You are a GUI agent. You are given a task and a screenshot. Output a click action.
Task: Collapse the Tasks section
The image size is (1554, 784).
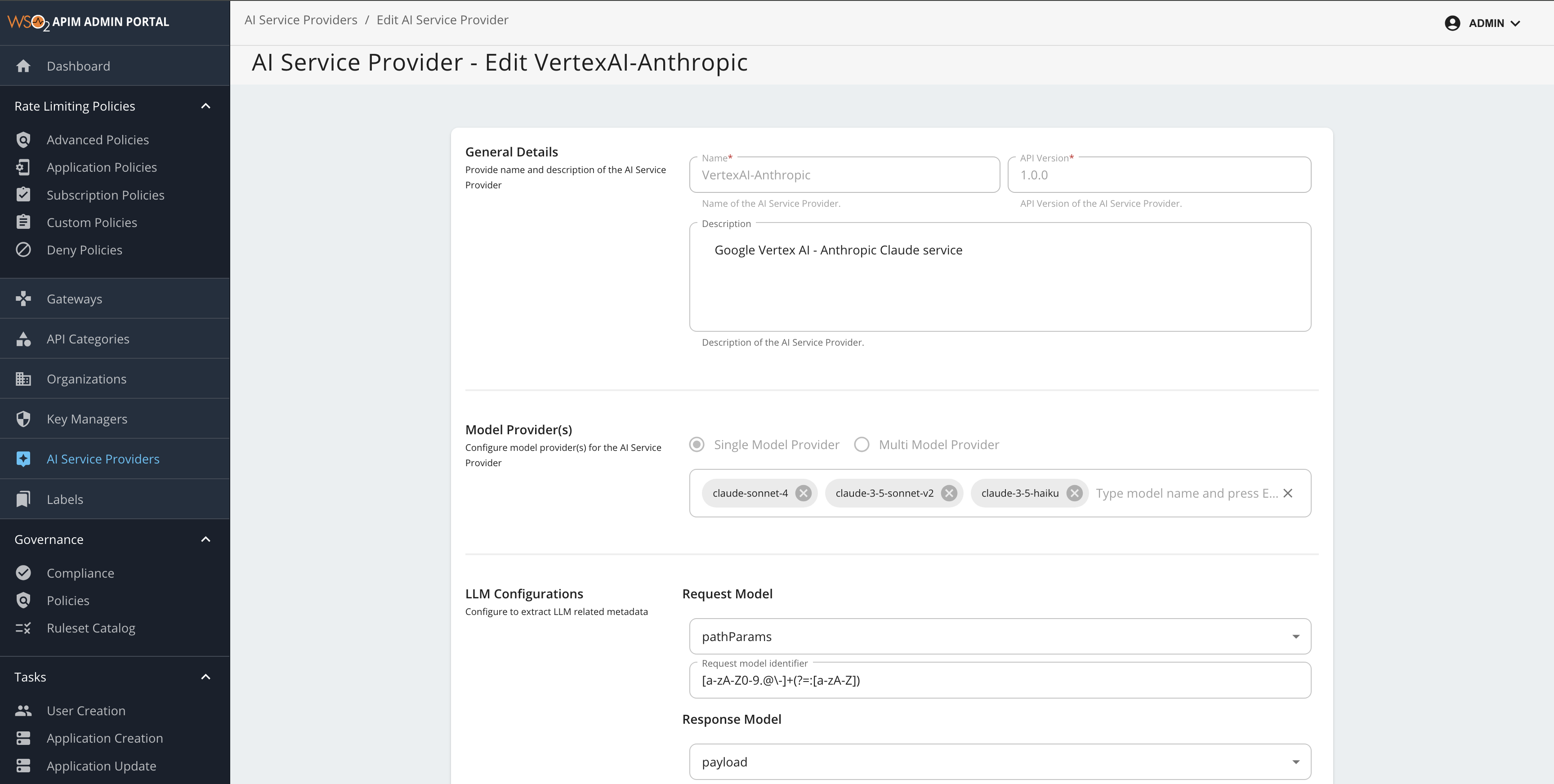[205, 677]
